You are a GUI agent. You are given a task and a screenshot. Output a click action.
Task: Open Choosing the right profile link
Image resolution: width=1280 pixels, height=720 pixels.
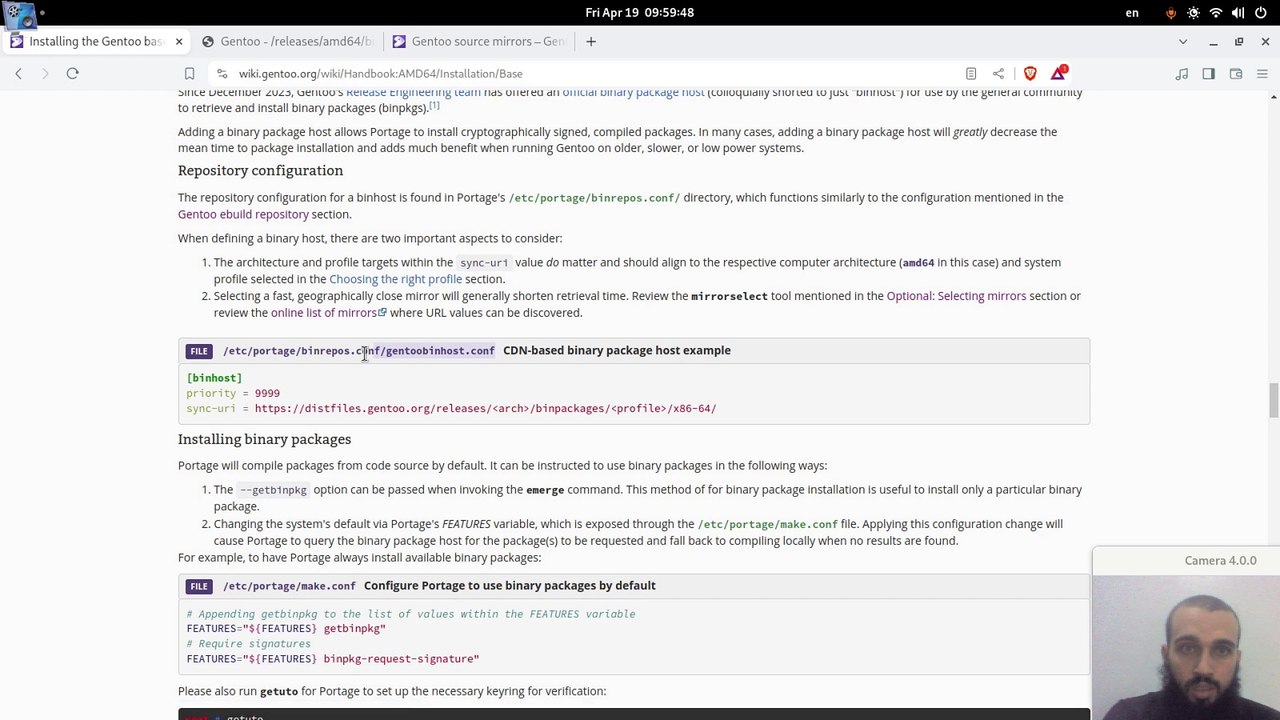[395, 279]
